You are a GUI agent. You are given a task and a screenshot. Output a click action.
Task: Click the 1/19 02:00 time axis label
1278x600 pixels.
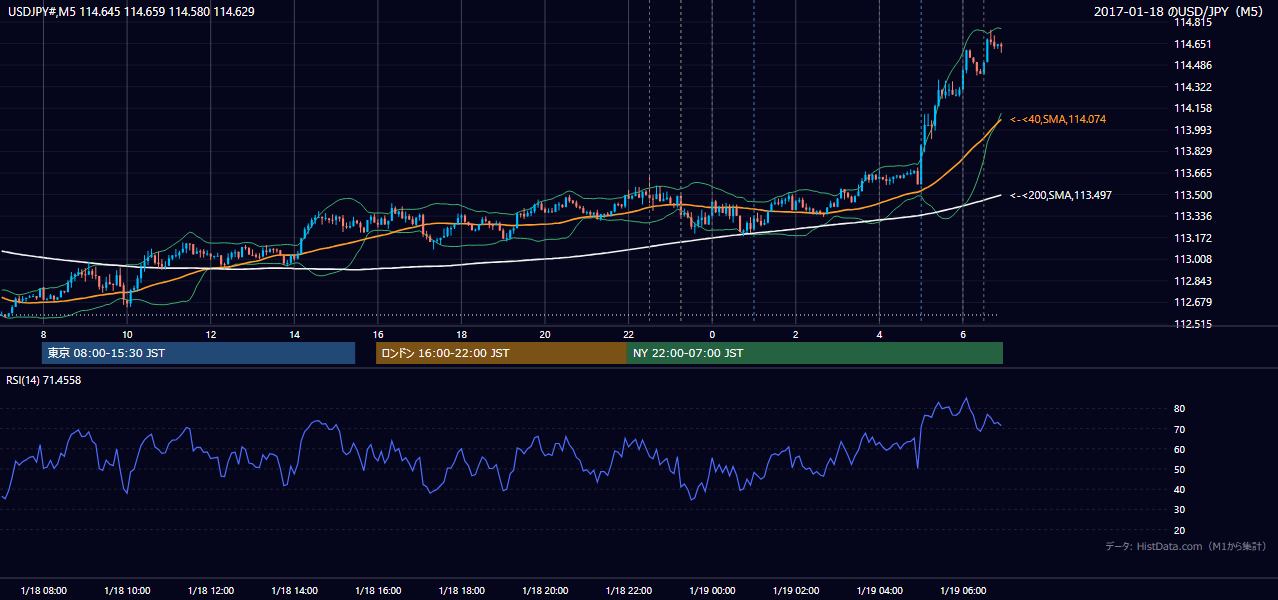click(x=796, y=591)
